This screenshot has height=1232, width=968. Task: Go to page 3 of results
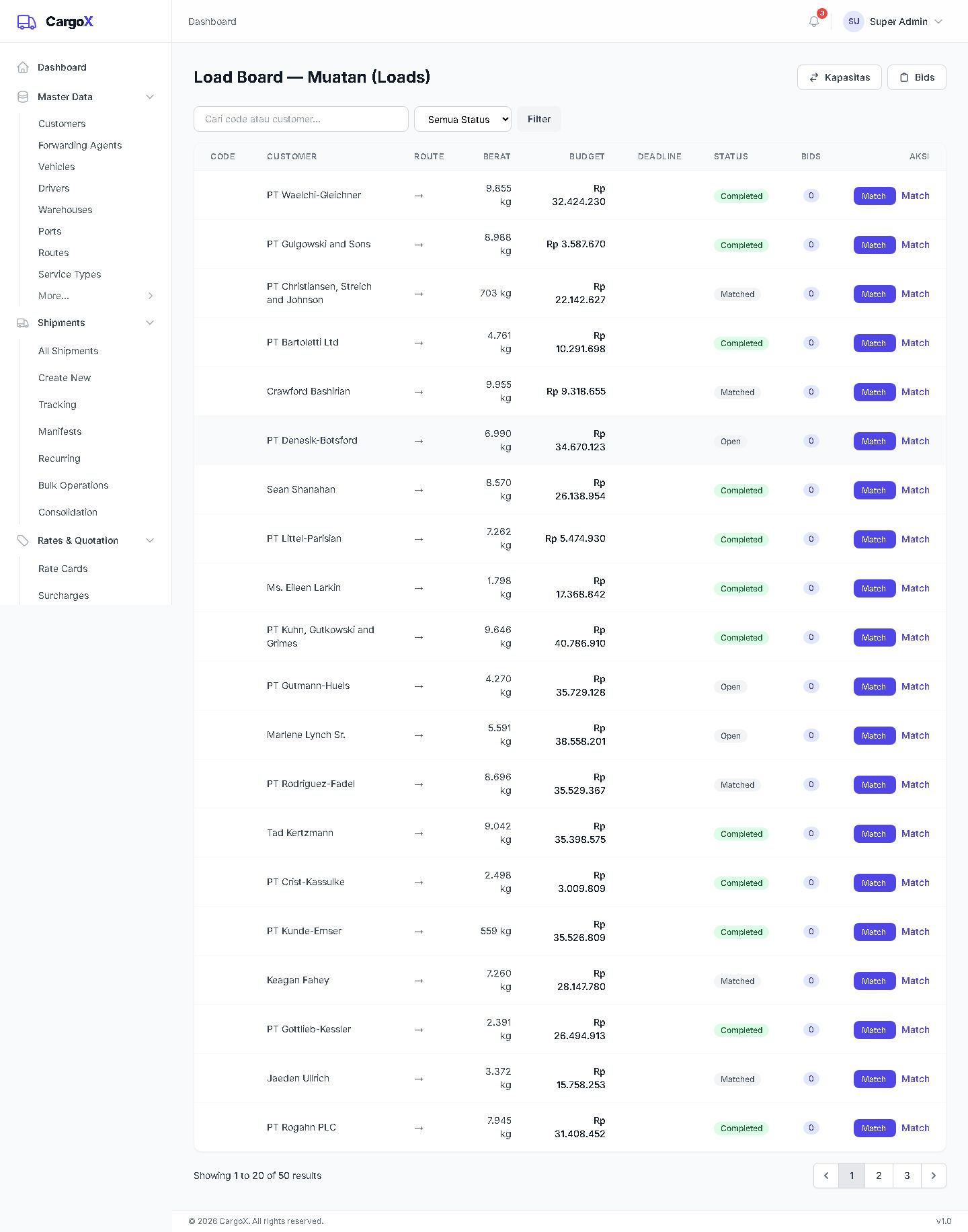tap(907, 1176)
